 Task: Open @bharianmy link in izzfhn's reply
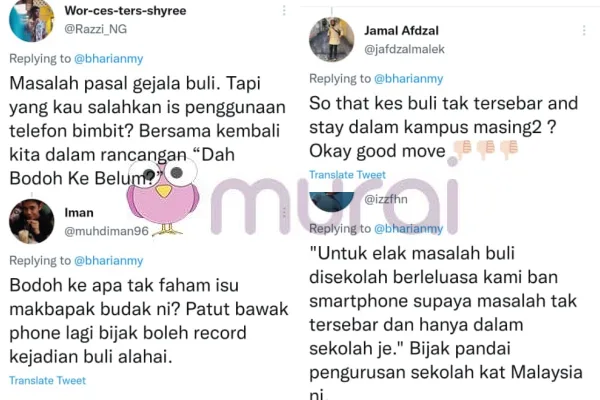[408, 229]
